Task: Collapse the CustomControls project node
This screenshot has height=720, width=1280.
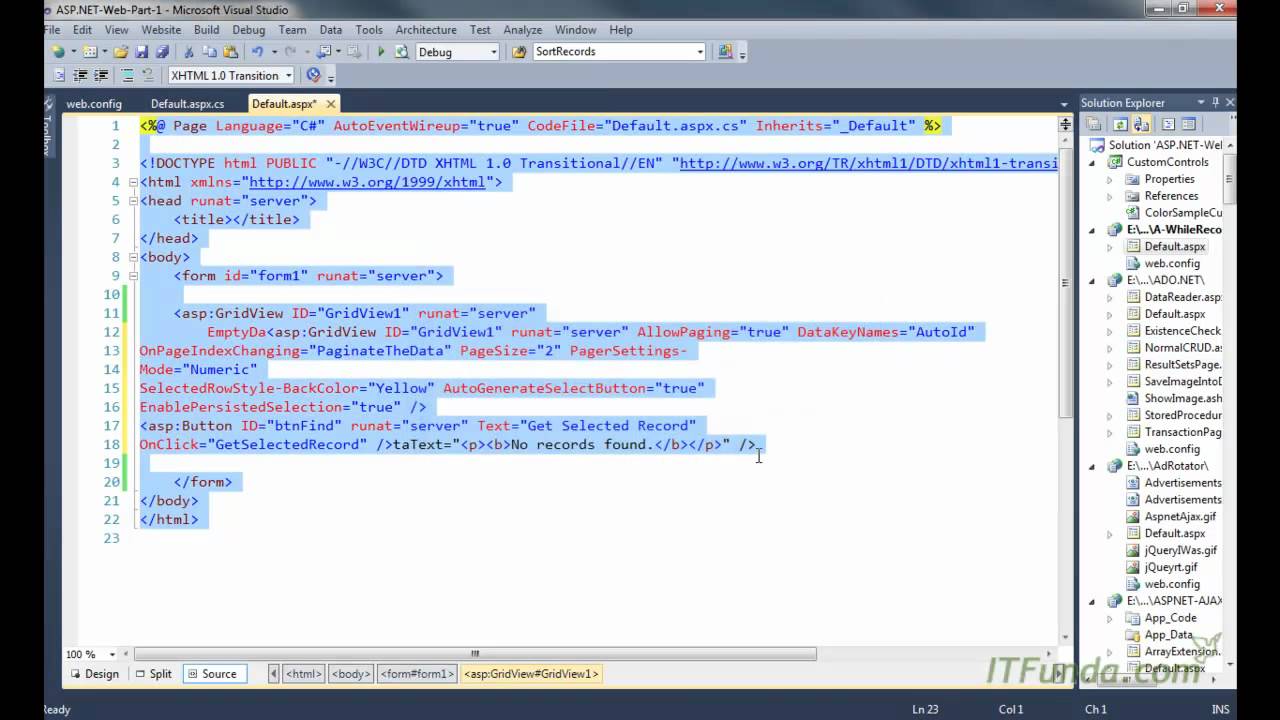Action: pos(1092,162)
